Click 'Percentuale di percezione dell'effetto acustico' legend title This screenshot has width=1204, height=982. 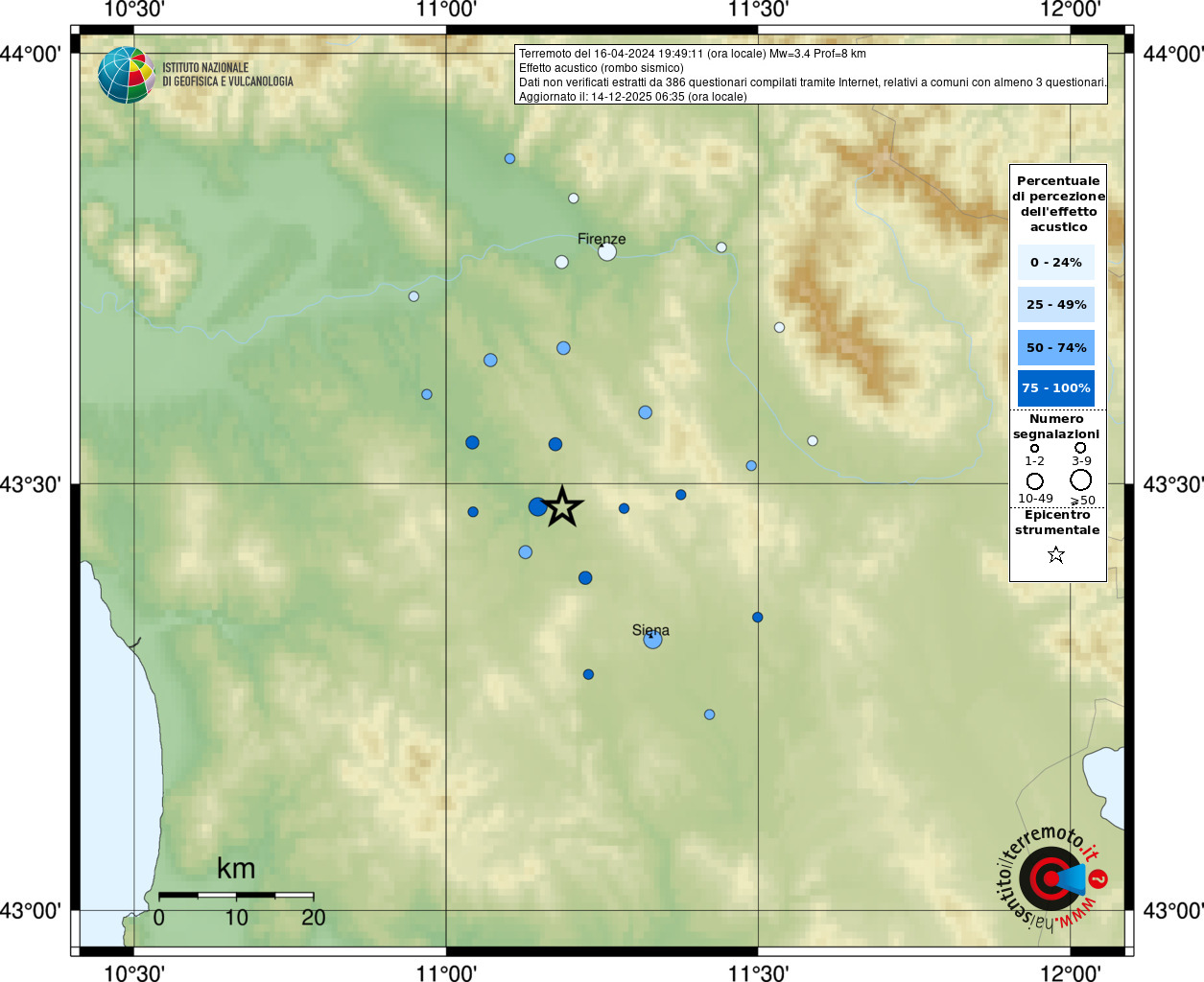pyautogui.click(x=1058, y=203)
